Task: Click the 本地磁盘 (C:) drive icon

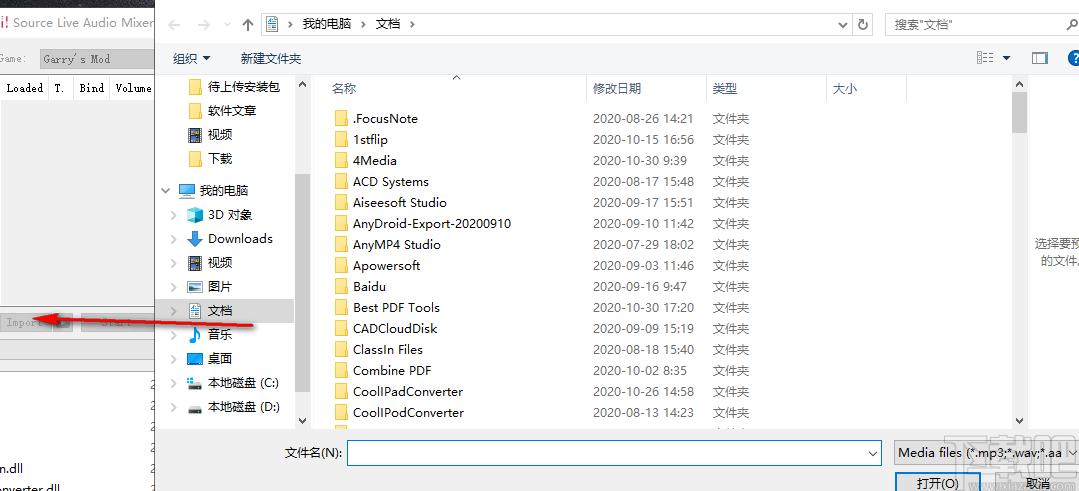Action: [x=195, y=383]
